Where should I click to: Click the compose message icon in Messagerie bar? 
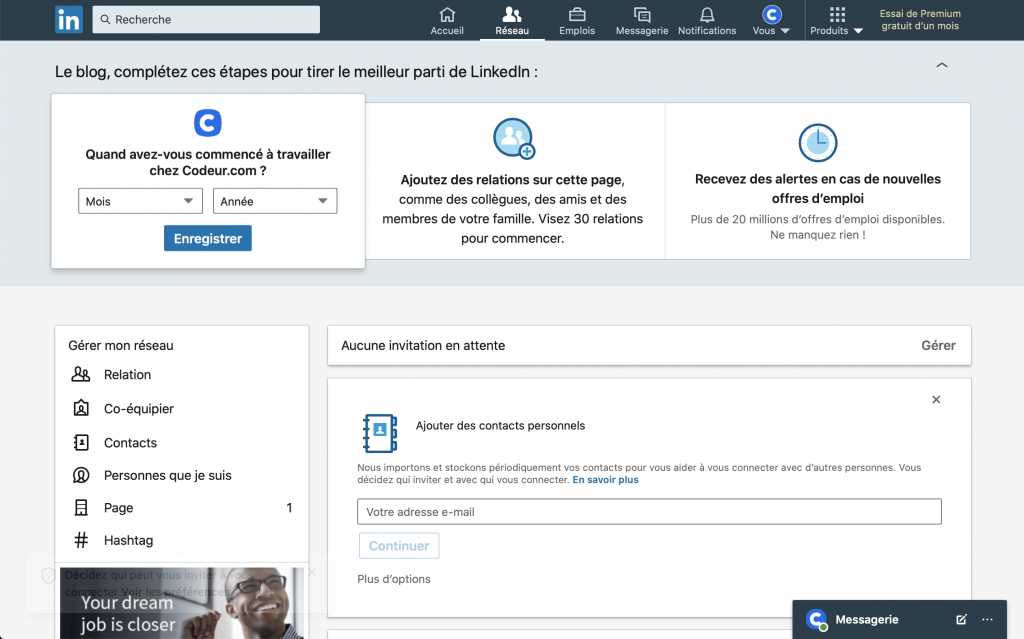coord(961,619)
